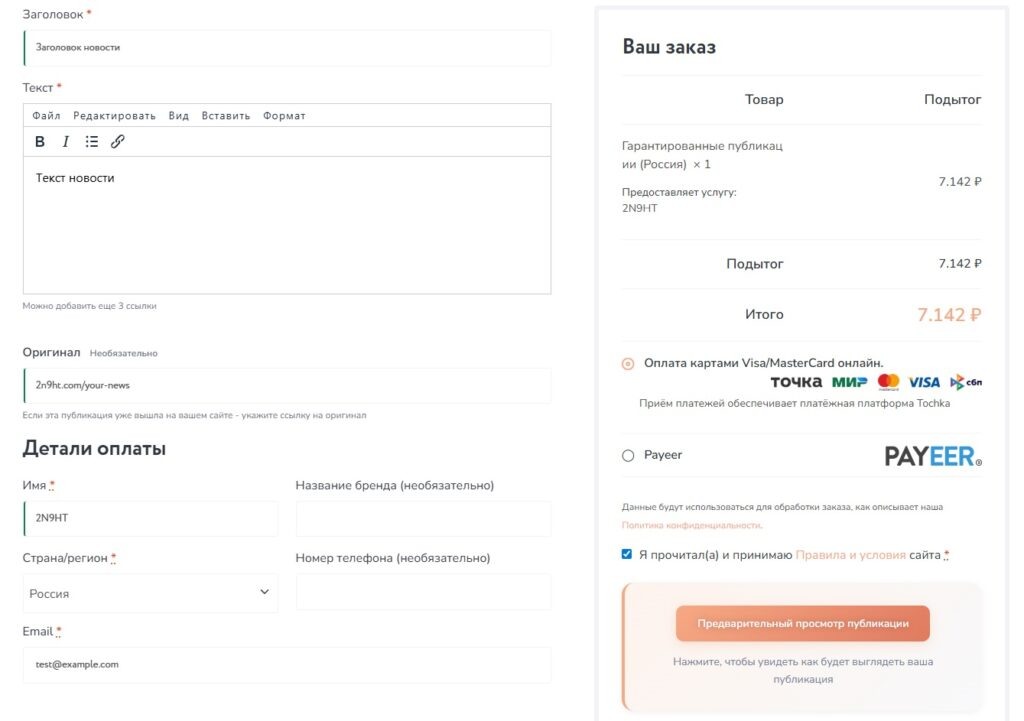Click the Предварительный просмотр публикации button
This screenshot has height=721, width=1024.
point(802,623)
